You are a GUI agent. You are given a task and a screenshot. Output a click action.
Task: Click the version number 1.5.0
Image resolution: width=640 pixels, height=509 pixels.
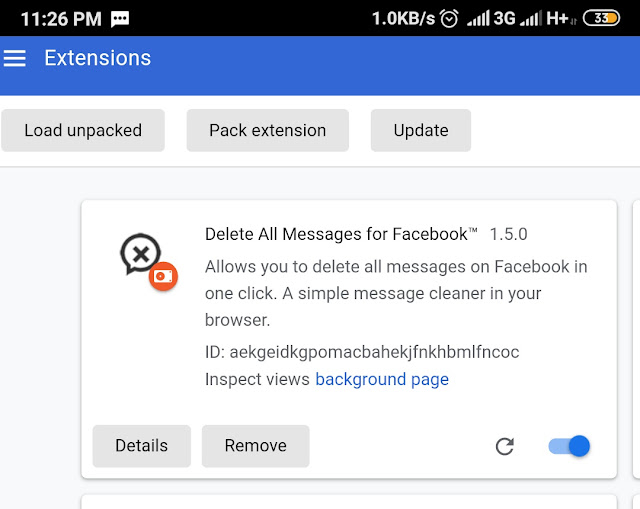tap(508, 234)
